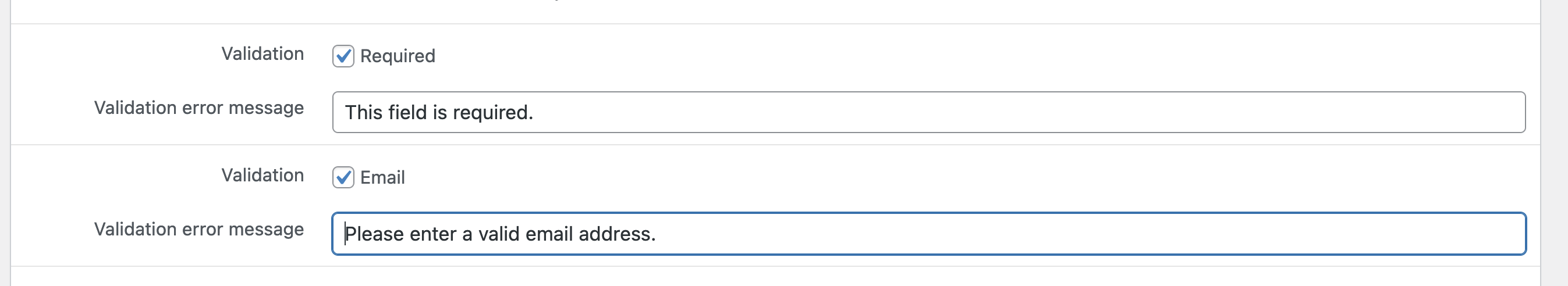Screen dimensions: 1568x286
Task: Click the 'Required' checkbox label text
Action: [x=398, y=56]
